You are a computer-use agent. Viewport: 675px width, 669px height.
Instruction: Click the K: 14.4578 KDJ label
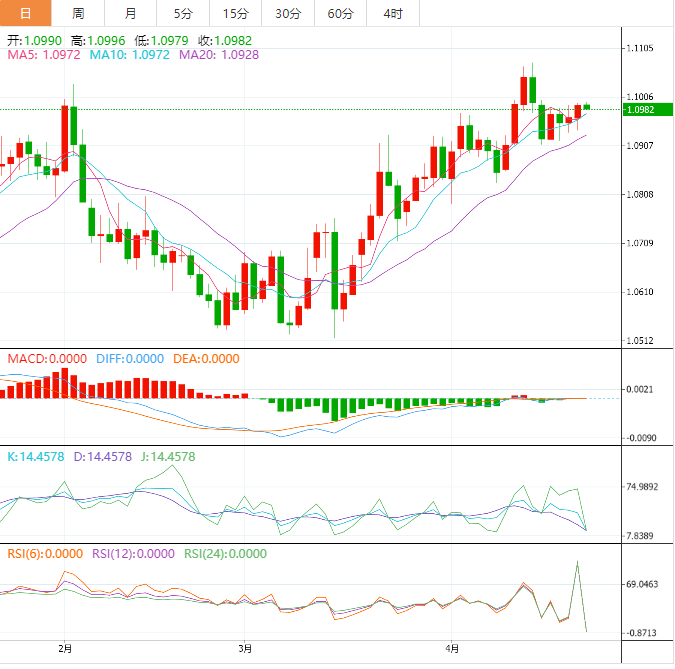[36, 456]
